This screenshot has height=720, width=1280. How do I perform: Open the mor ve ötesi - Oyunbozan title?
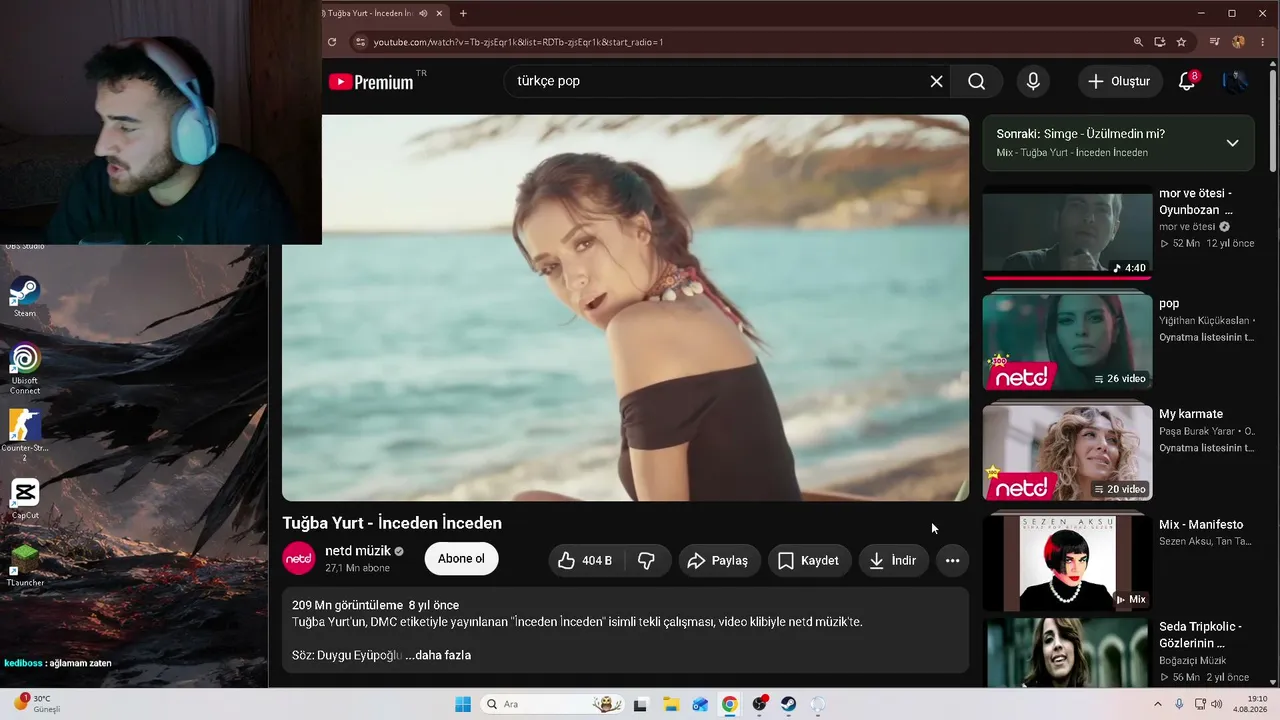pyautogui.click(x=1195, y=201)
